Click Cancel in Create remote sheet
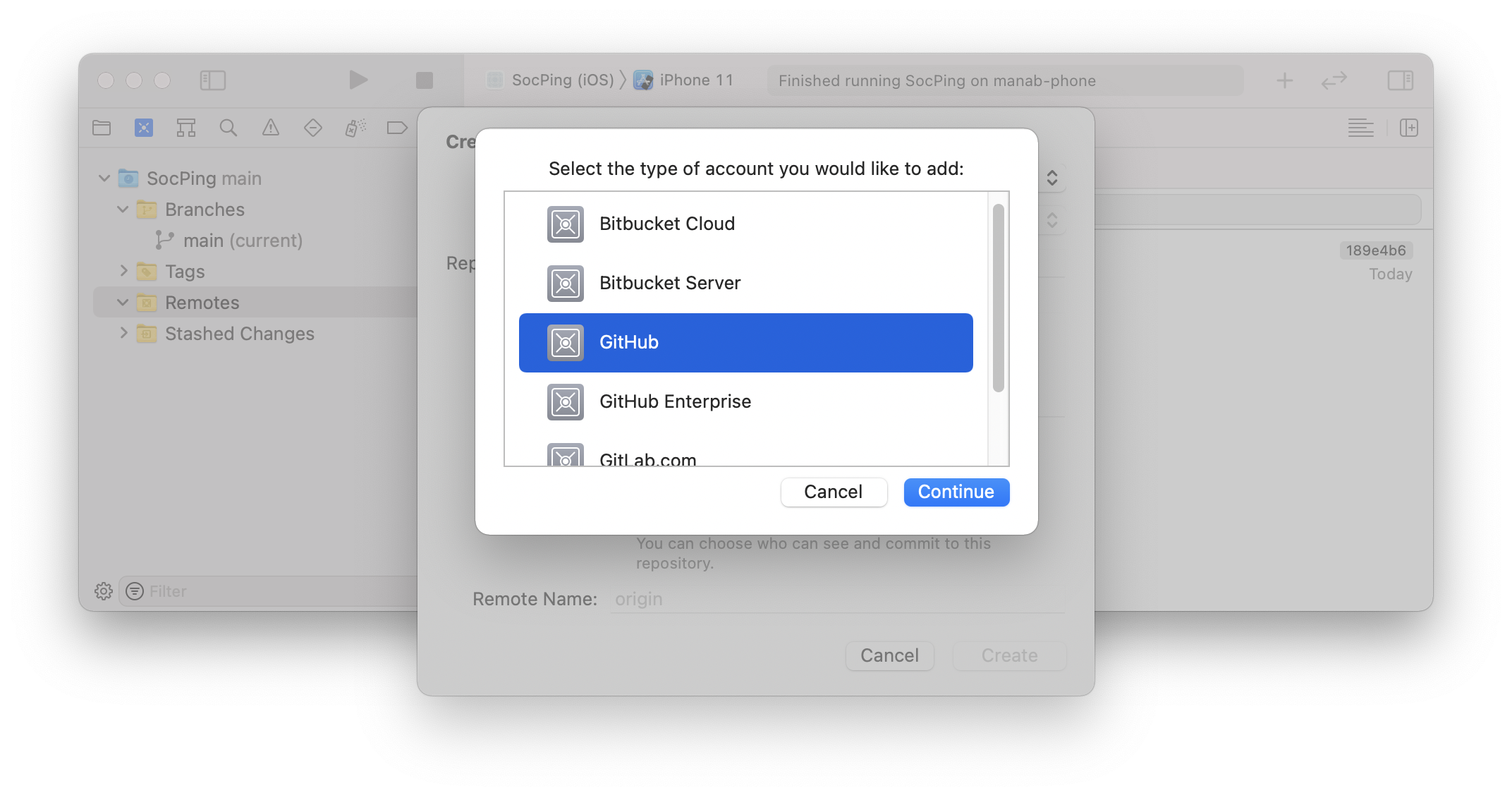The height and width of the screenshot is (800, 1512). click(x=890, y=655)
